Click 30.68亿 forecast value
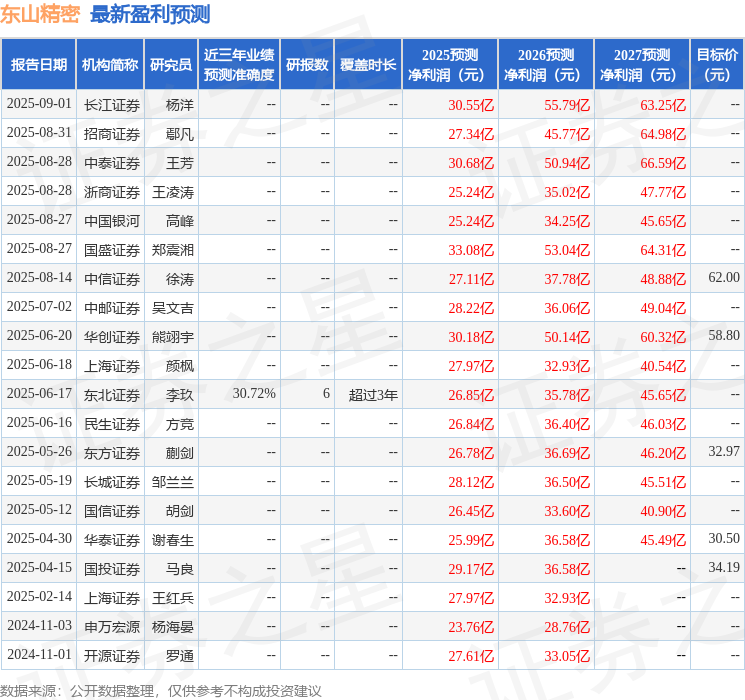 [471, 163]
